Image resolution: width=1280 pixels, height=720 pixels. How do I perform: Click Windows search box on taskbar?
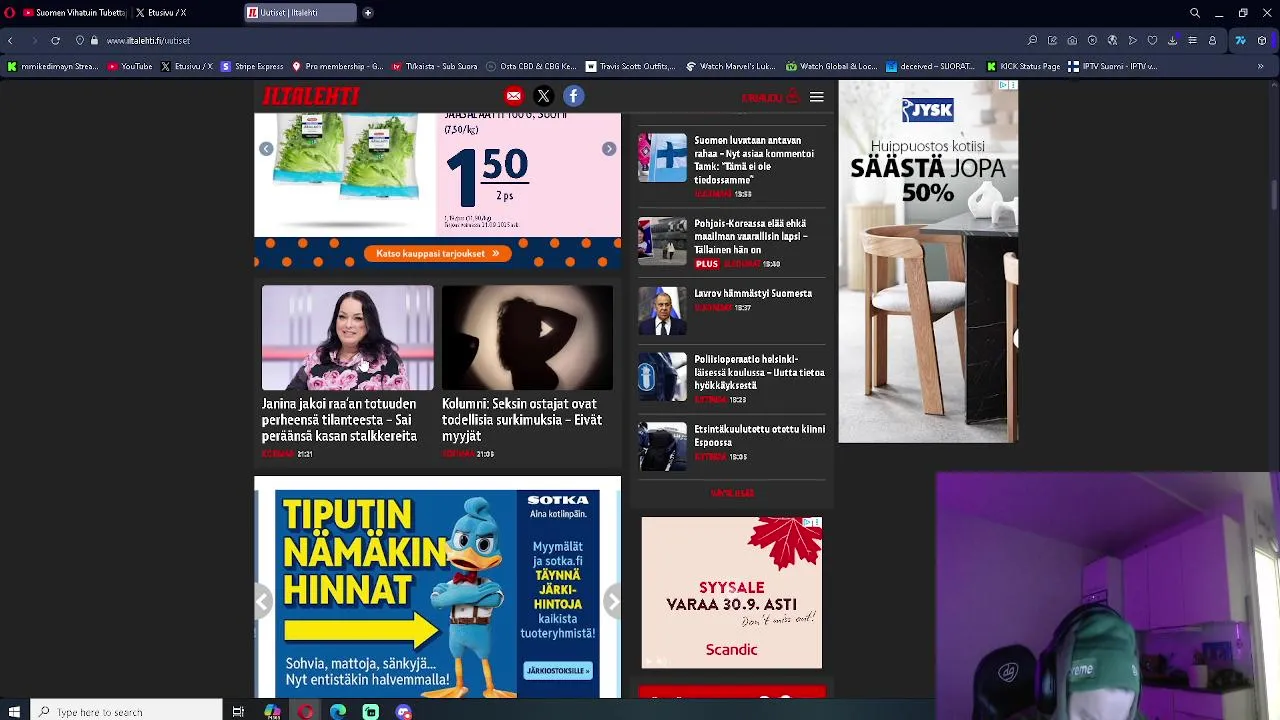click(125, 712)
